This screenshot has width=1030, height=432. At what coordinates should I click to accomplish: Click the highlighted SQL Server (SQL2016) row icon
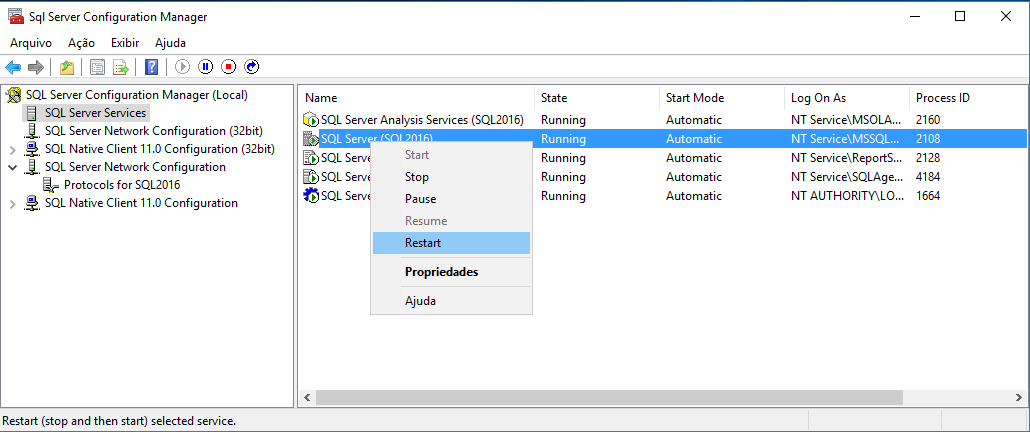[311, 139]
